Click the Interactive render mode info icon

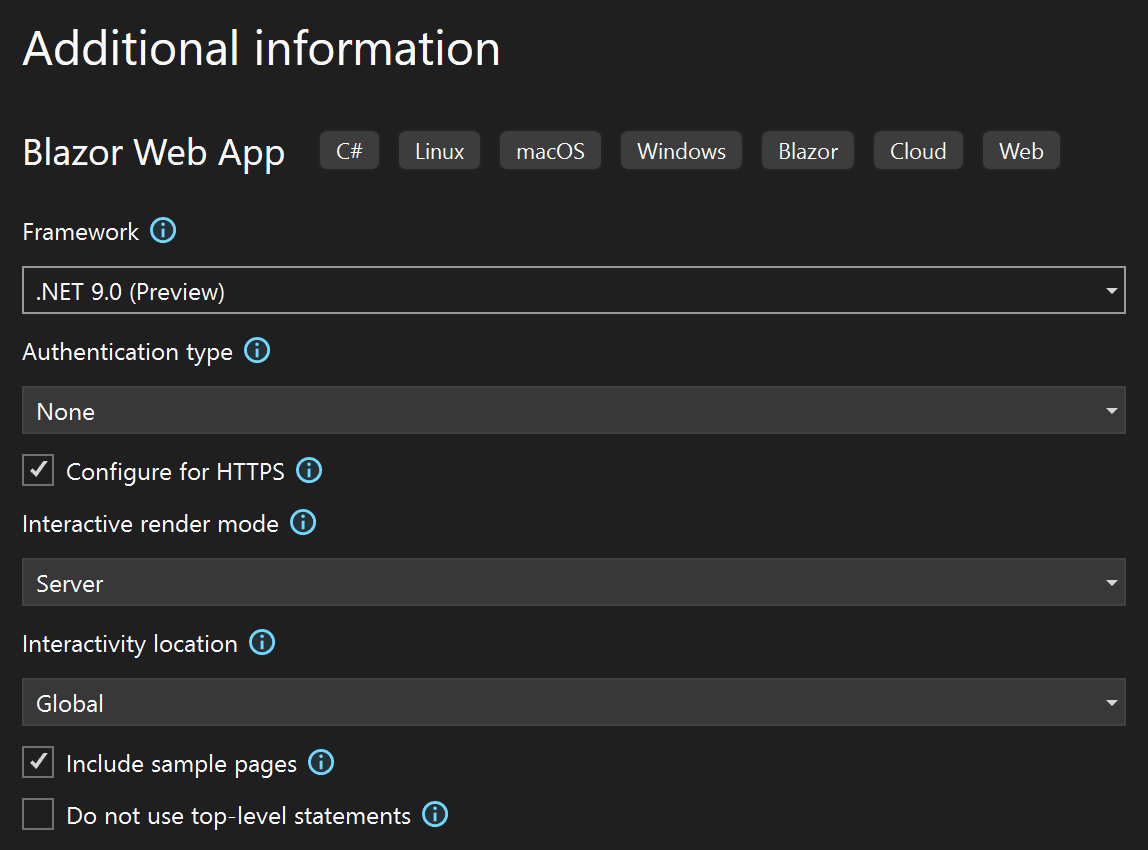(x=303, y=523)
